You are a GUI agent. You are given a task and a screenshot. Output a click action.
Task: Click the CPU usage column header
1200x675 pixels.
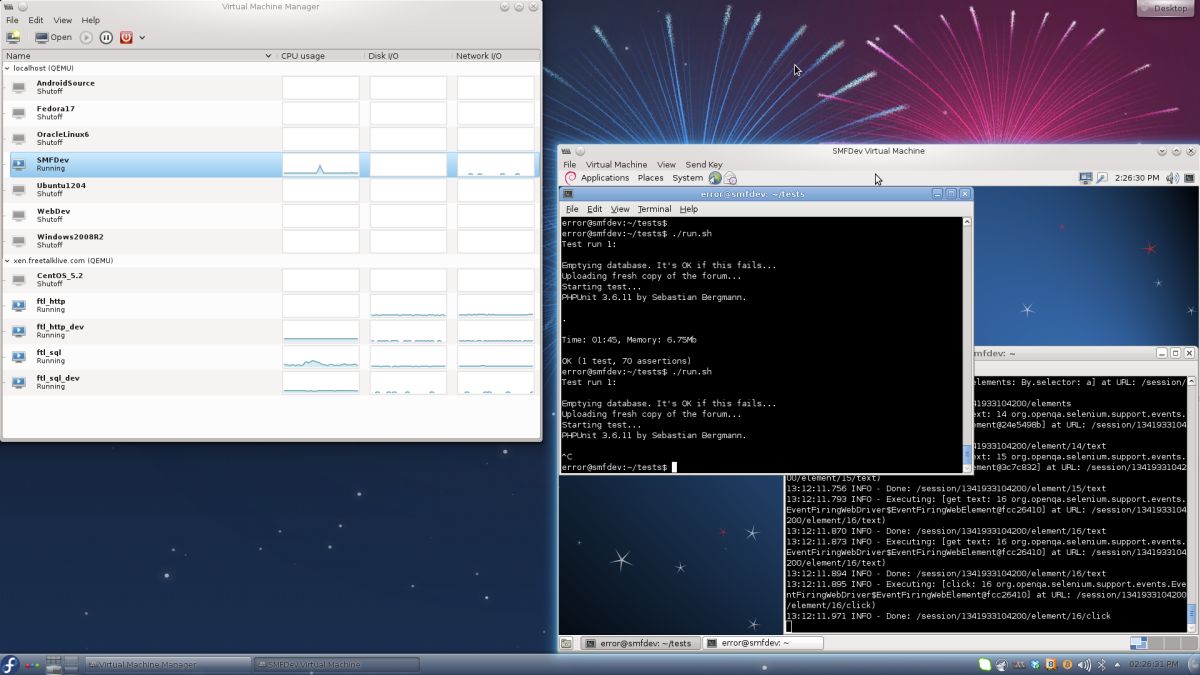[319, 56]
